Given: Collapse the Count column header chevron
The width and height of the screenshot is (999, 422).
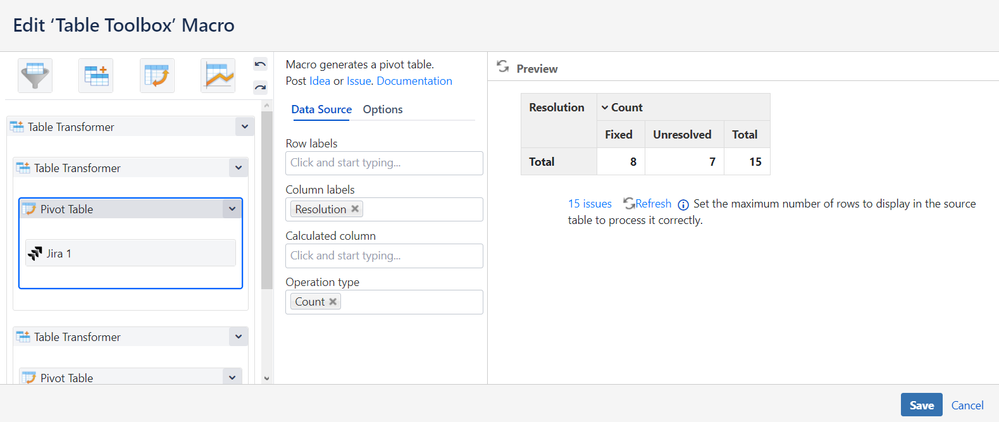Looking at the screenshot, I should 604,107.
